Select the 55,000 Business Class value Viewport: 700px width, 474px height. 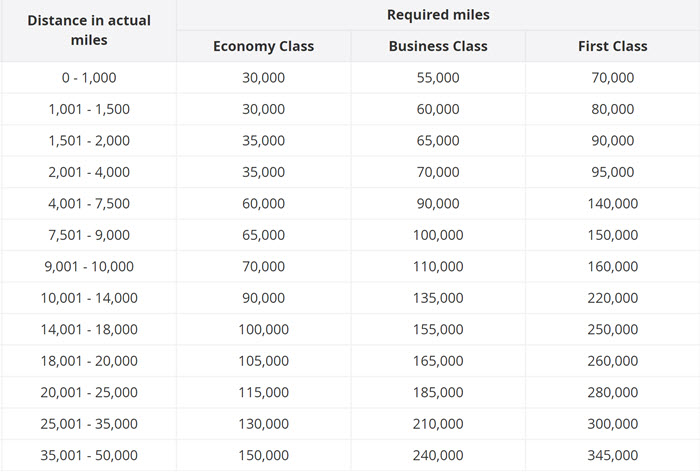tap(438, 78)
